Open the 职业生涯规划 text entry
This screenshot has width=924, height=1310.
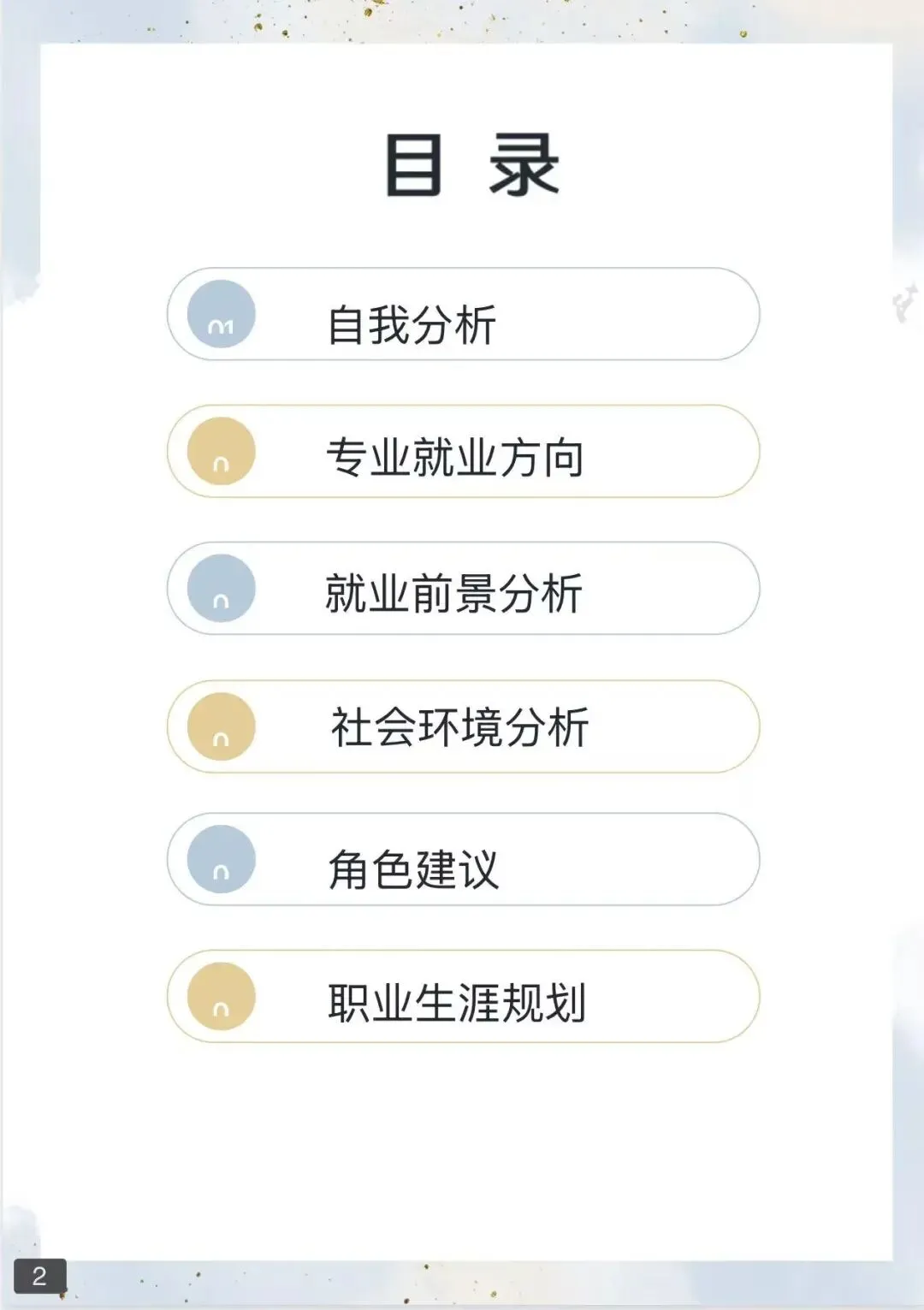tap(457, 1003)
